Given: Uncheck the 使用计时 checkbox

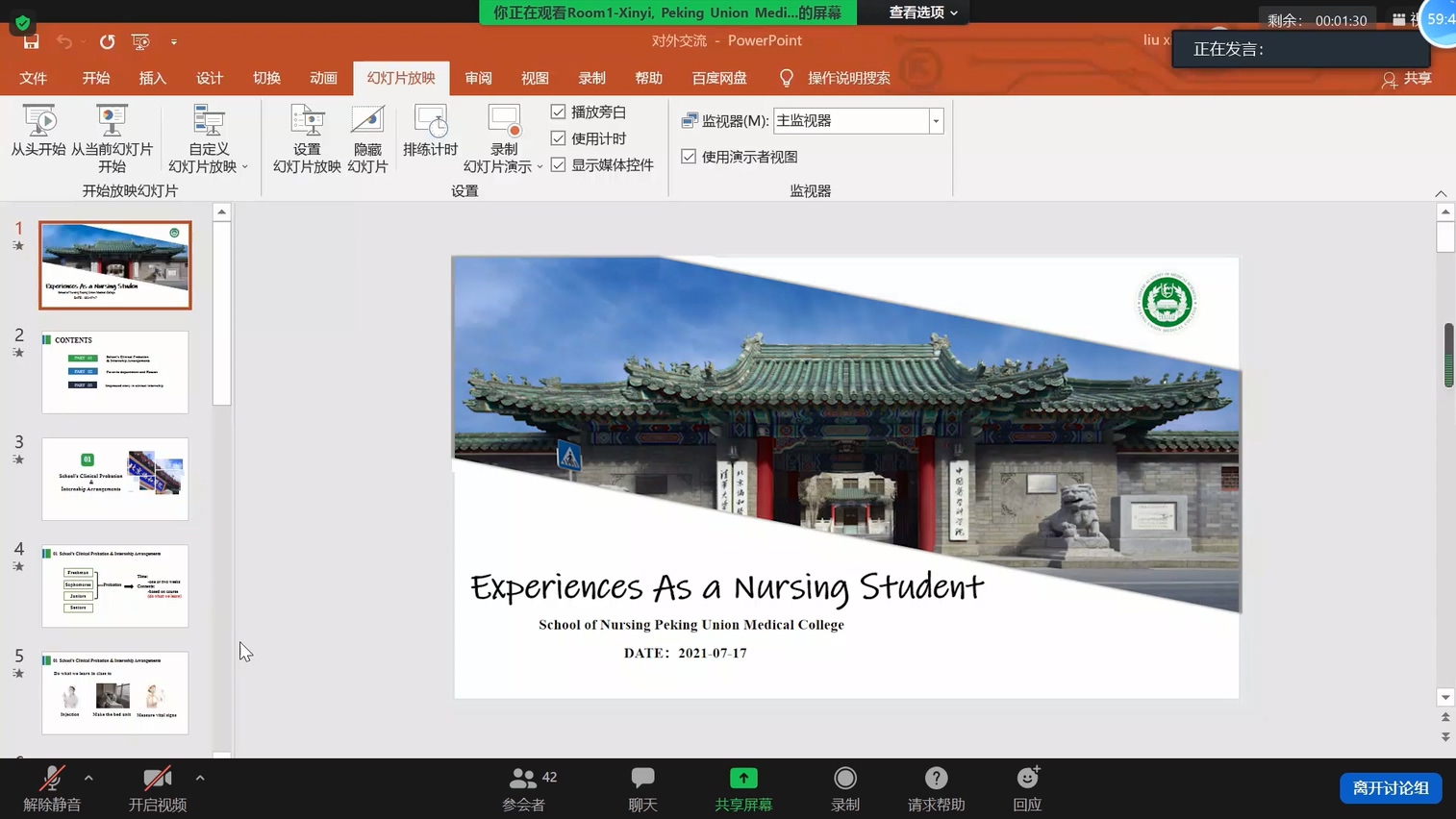Looking at the screenshot, I should [559, 138].
